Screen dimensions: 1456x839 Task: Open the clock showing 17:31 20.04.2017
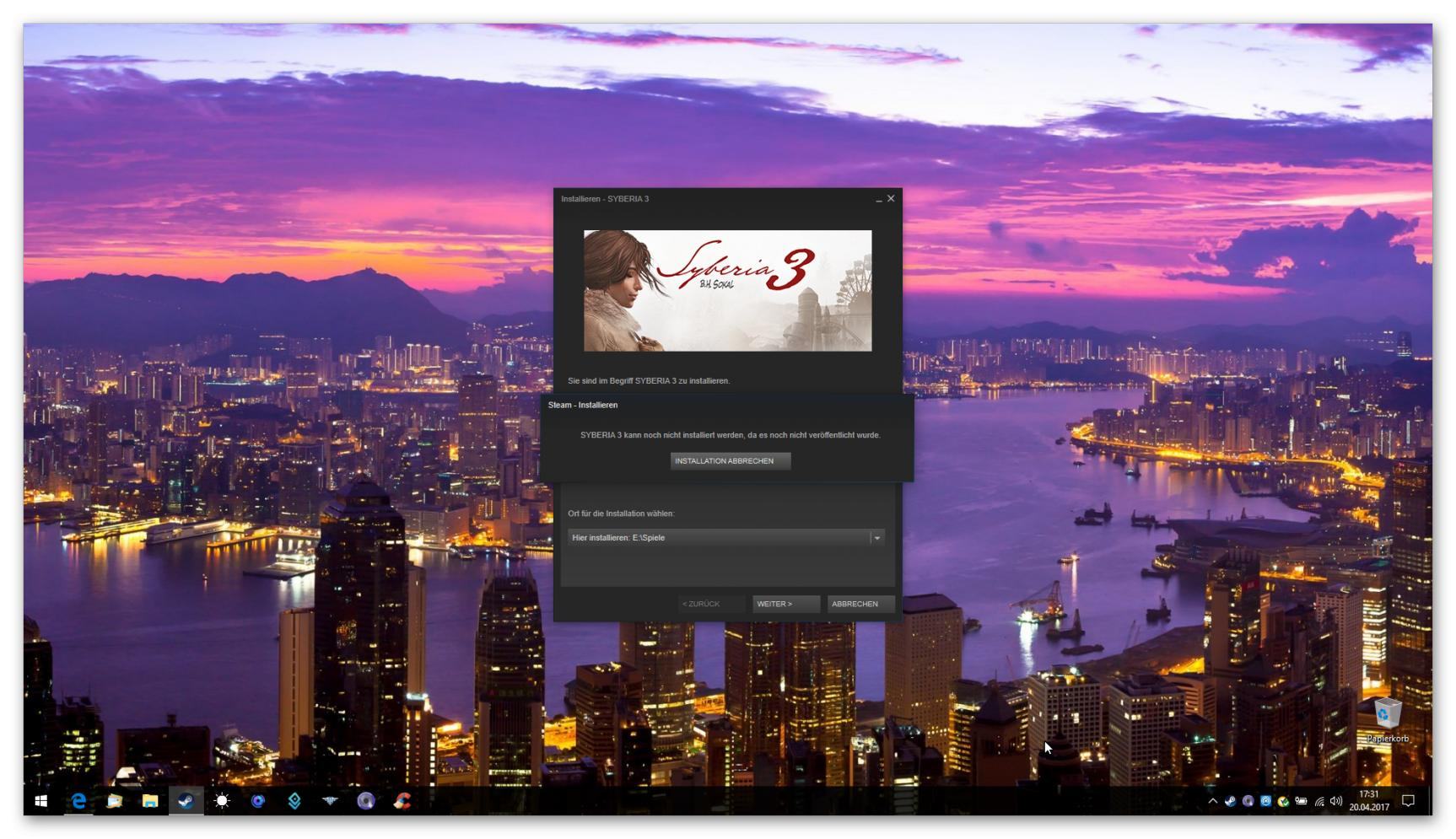[x=1368, y=801]
